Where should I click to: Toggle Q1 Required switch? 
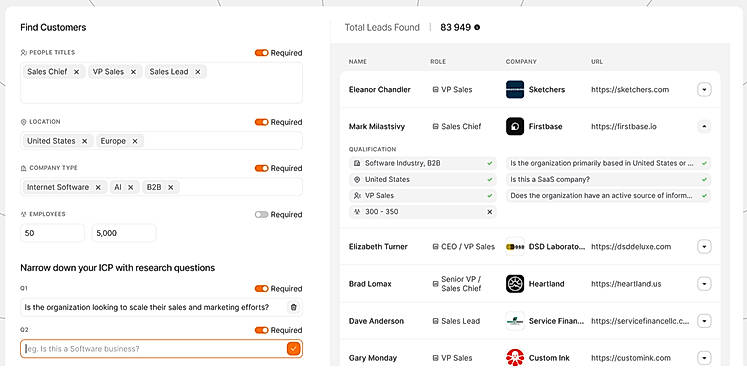coord(262,288)
